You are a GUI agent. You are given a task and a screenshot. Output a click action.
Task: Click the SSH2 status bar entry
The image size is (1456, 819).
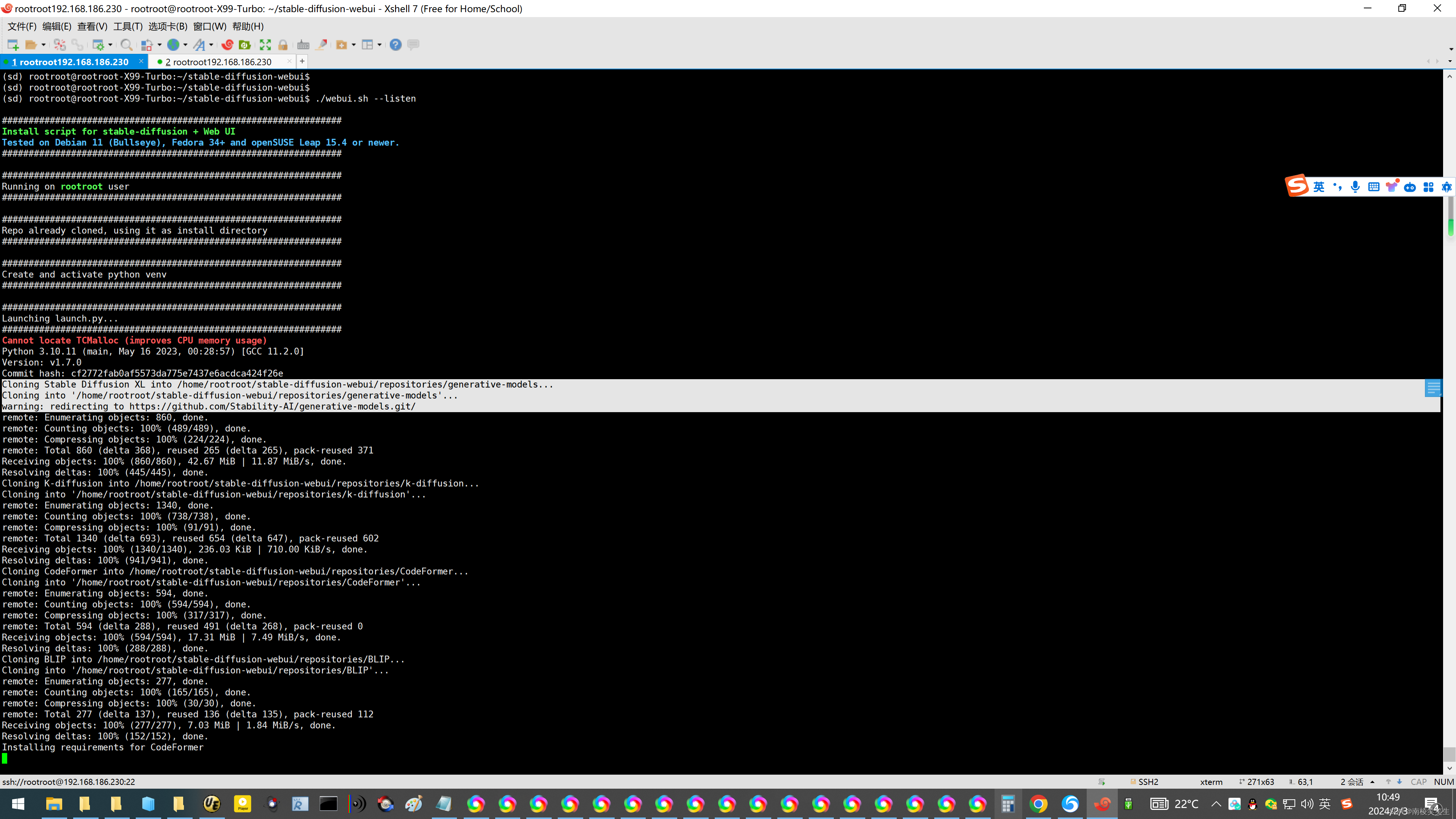tap(1144, 782)
